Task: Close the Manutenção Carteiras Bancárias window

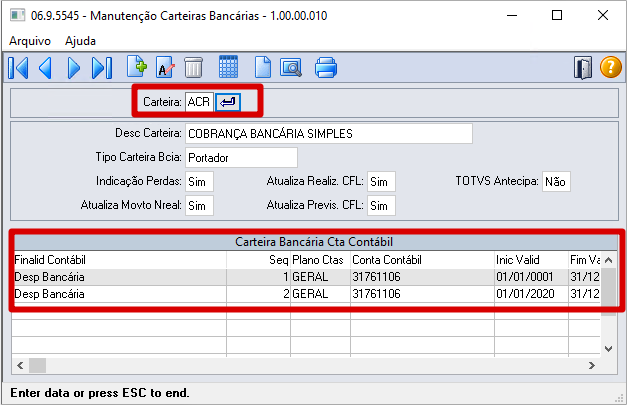Action: tap(603, 16)
